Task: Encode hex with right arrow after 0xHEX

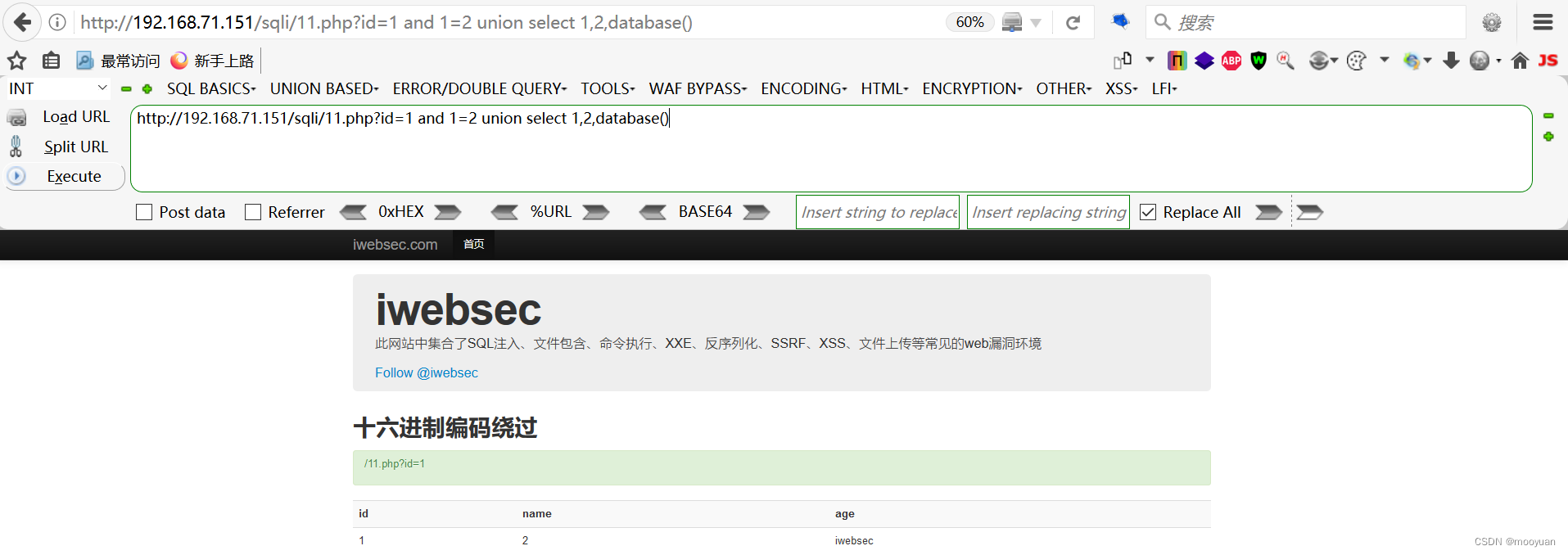Action: point(448,212)
